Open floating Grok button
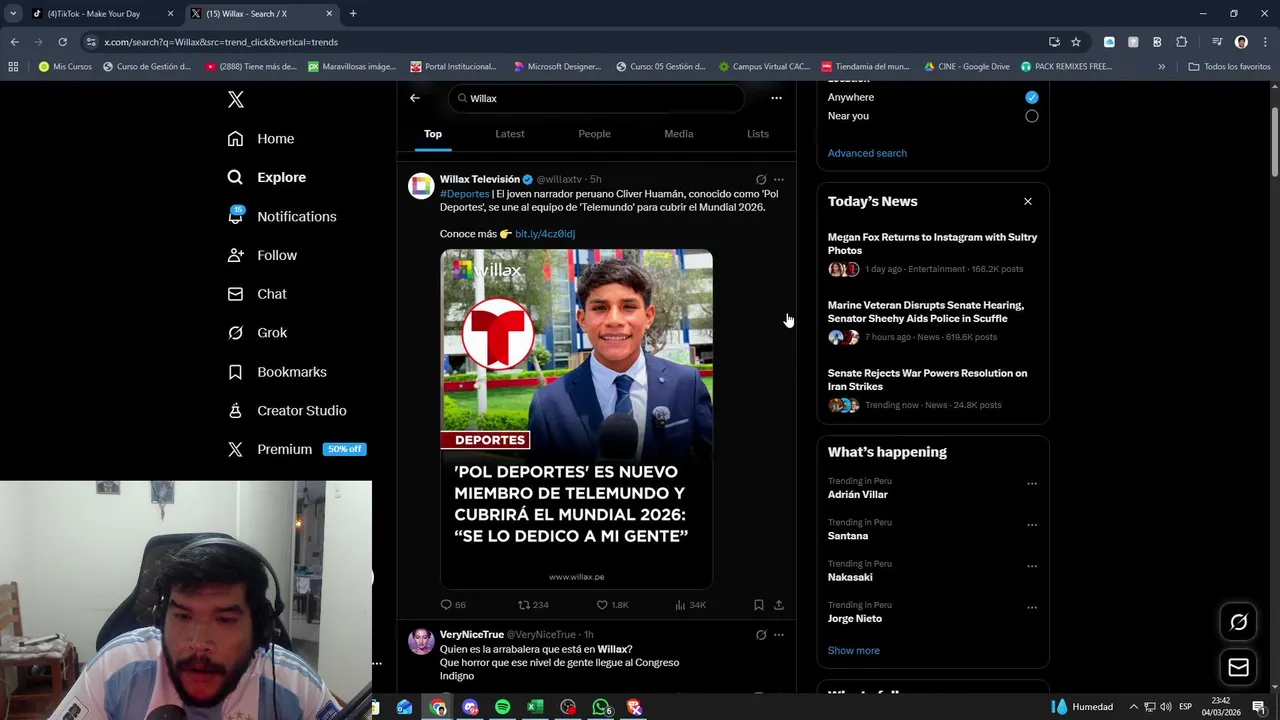This screenshot has width=1280, height=720. (1238, 622)
